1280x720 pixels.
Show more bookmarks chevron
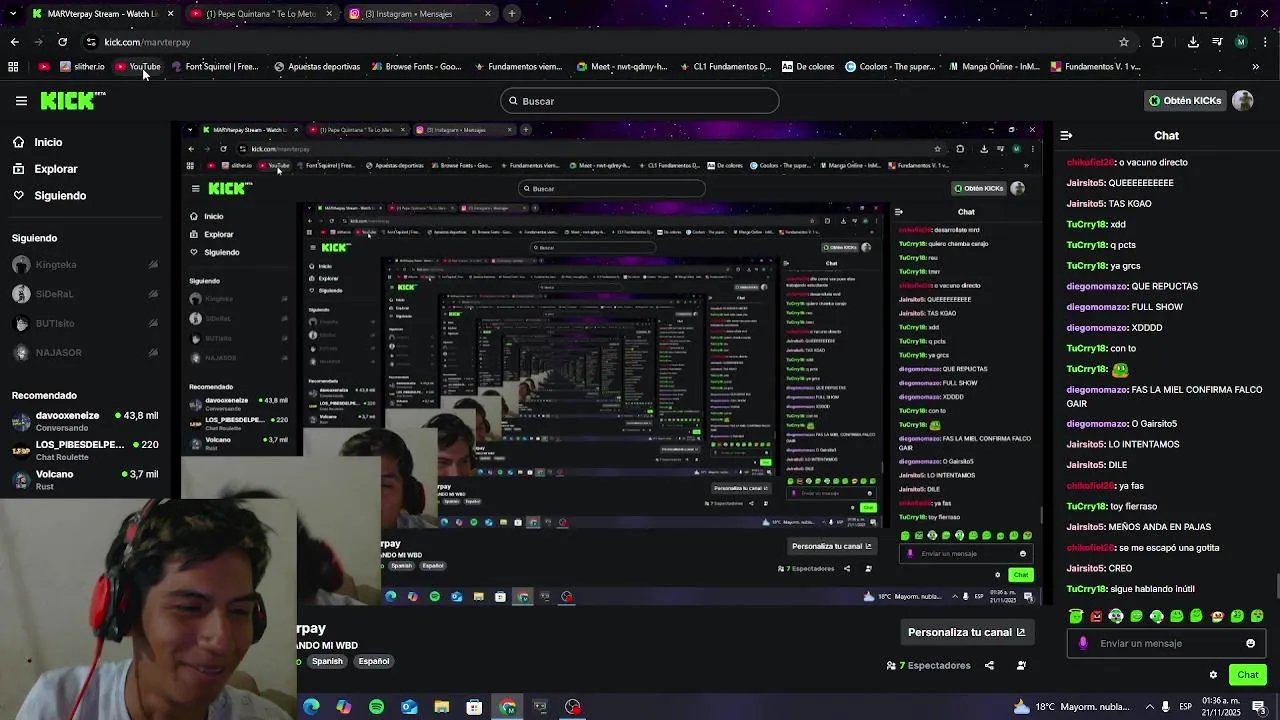coord(1256,67)
